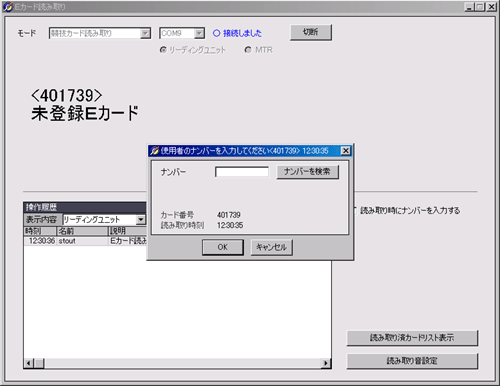Image resolution: width=500 pixels, height=386 pixels.
Task: Click the 切断 disconnect button
Action: pyautogui.click(x=311, y=32)
